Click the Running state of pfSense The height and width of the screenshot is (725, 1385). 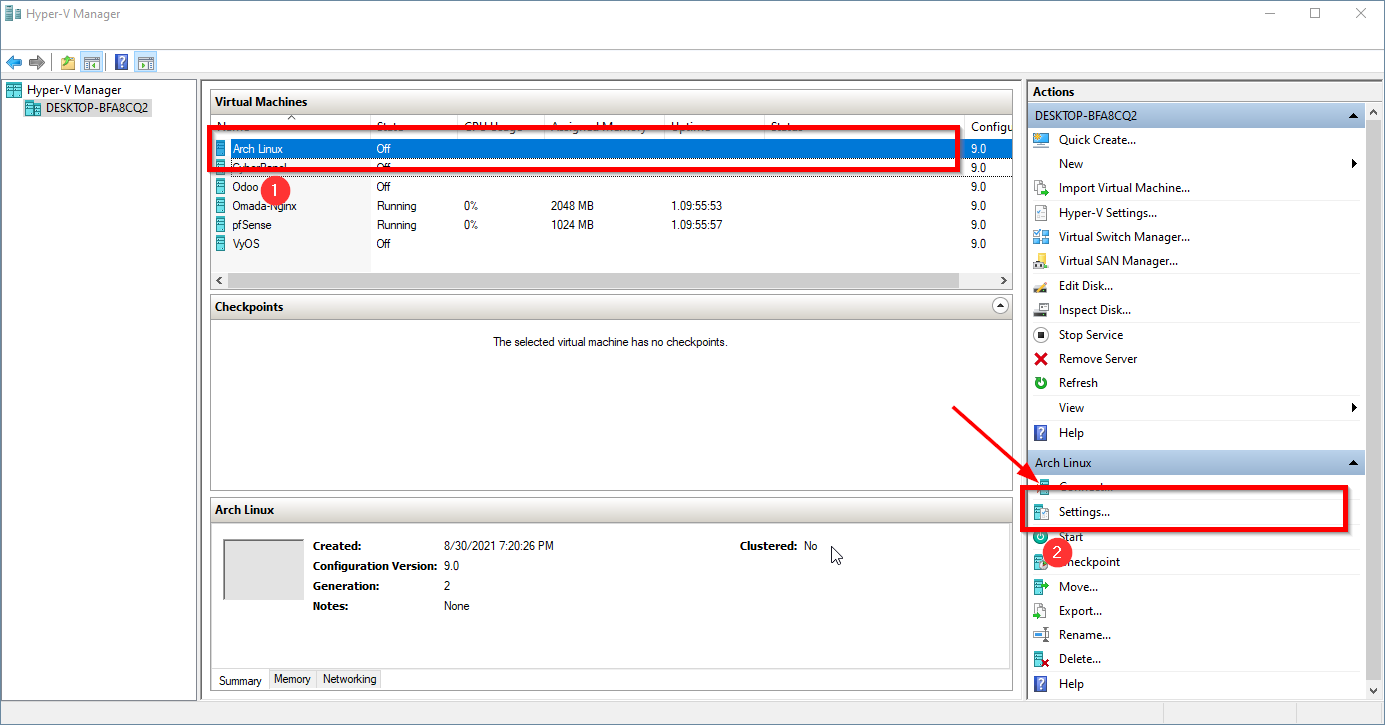(x=396, y=225)
